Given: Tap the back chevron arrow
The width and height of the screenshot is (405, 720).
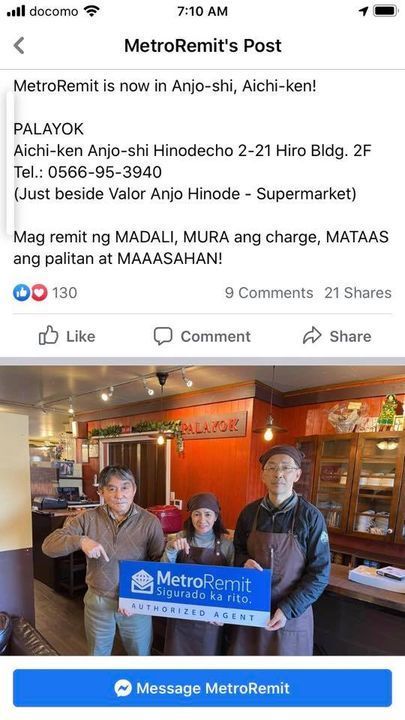Looking at the screenshot, I should [18, 45].
